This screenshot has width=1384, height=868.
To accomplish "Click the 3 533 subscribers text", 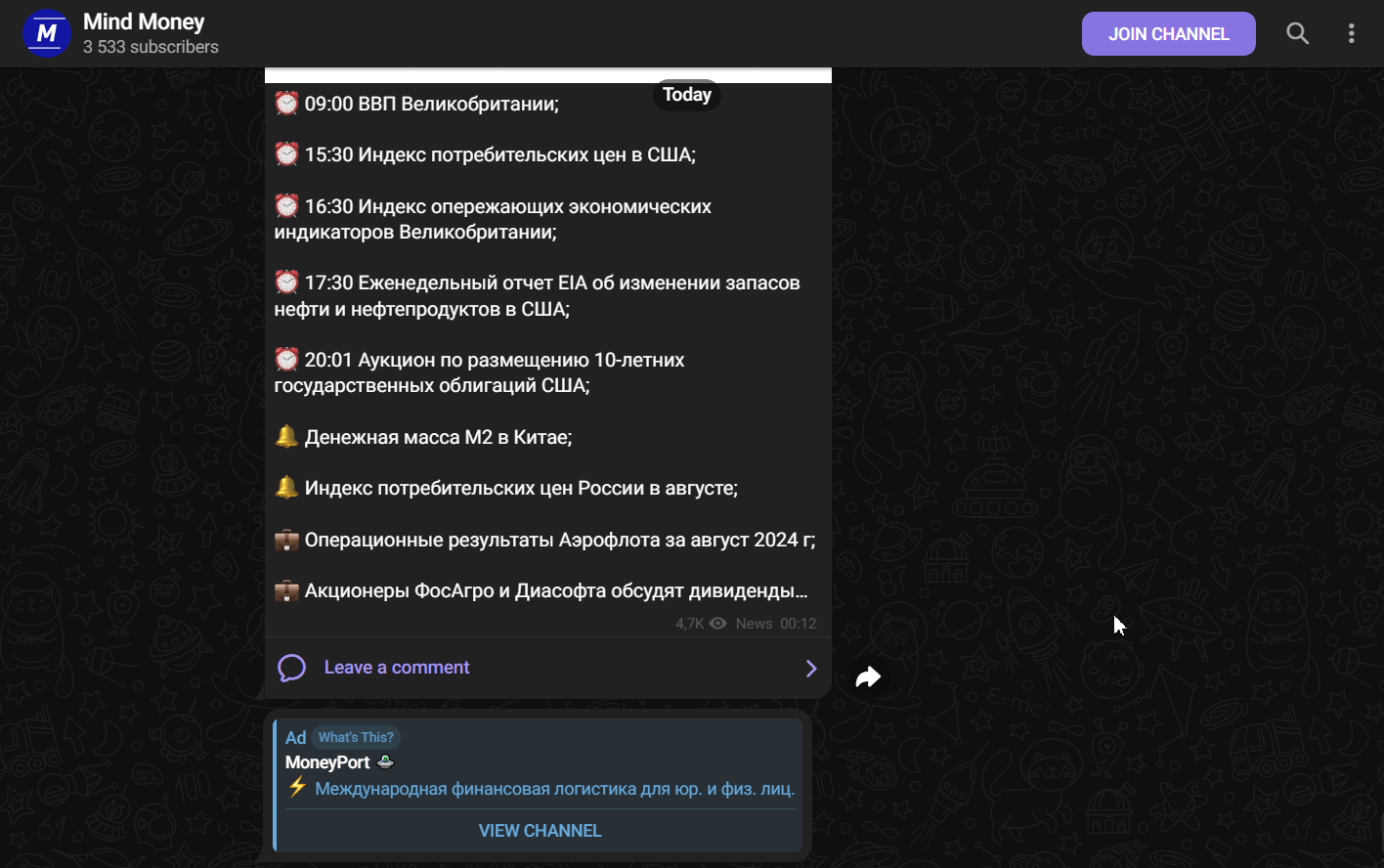I will coord(151,47).
